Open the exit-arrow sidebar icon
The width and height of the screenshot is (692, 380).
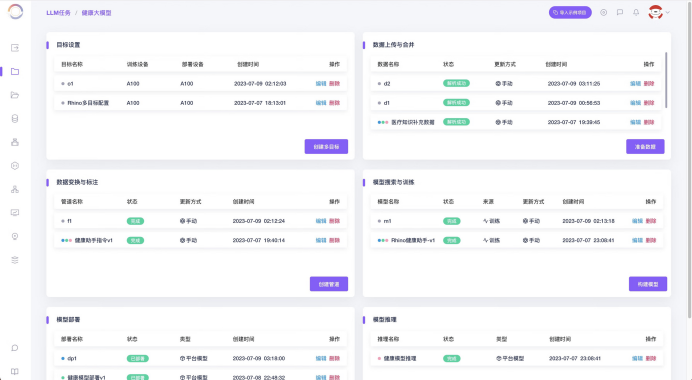tap(15, 48)
